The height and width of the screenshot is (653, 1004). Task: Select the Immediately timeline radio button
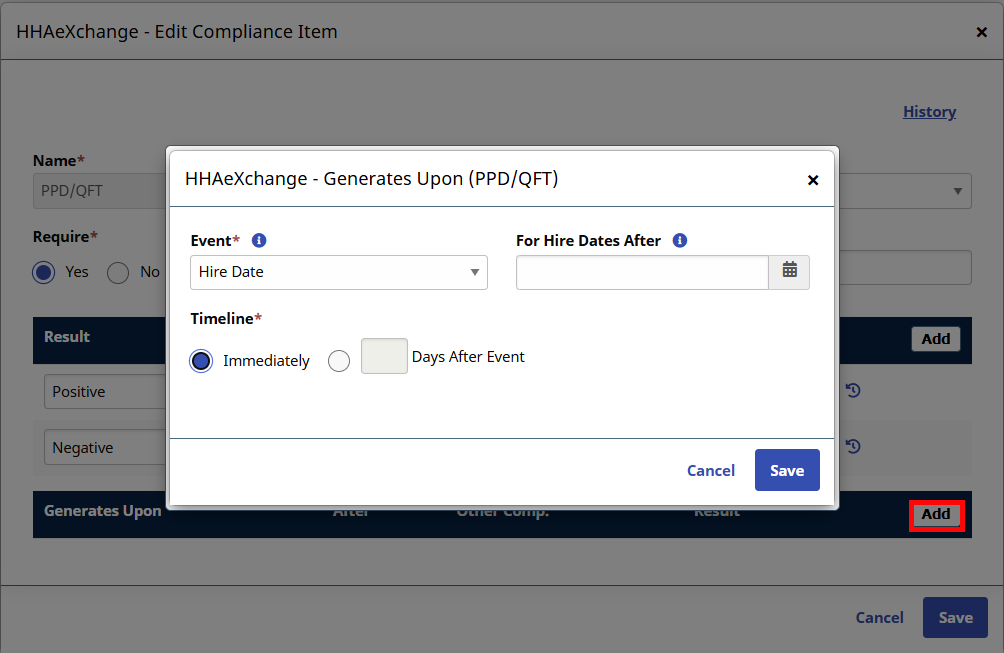[201, 361]
